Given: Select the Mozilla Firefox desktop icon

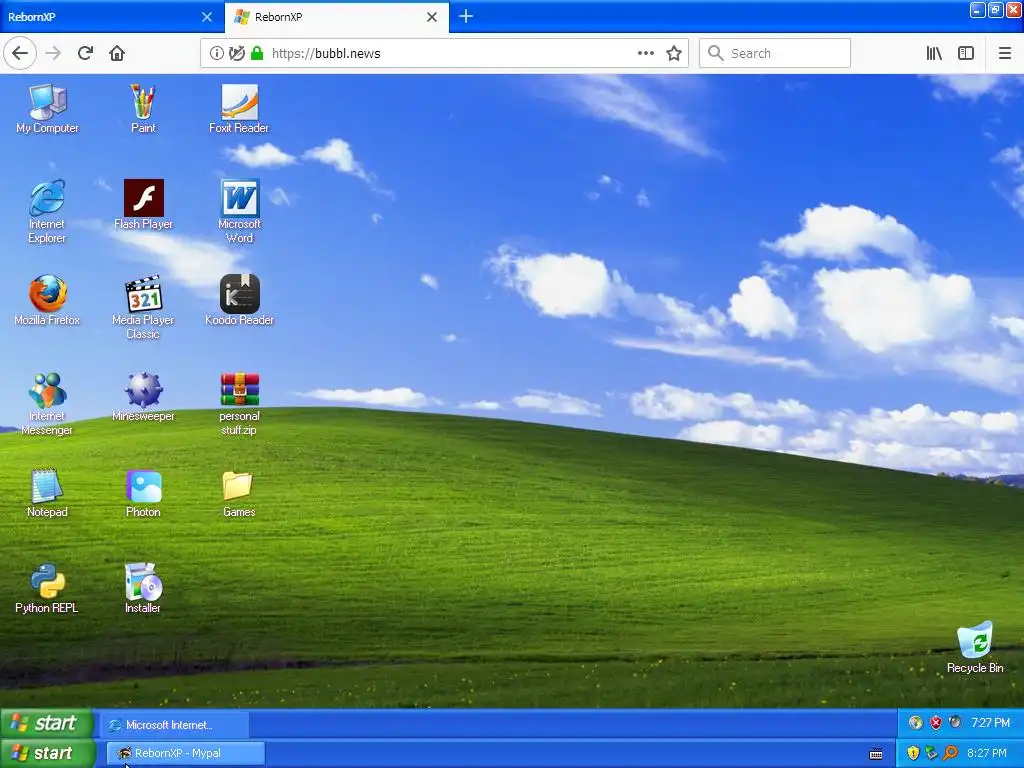Looking at the screenshot, I should (x=47, y=300).
